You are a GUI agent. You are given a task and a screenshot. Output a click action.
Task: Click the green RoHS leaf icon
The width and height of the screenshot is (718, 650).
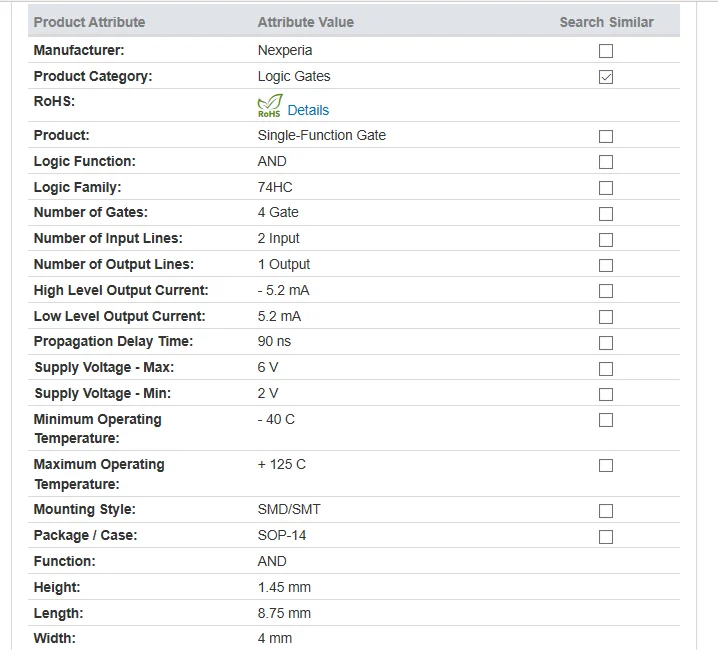[270, 106]
